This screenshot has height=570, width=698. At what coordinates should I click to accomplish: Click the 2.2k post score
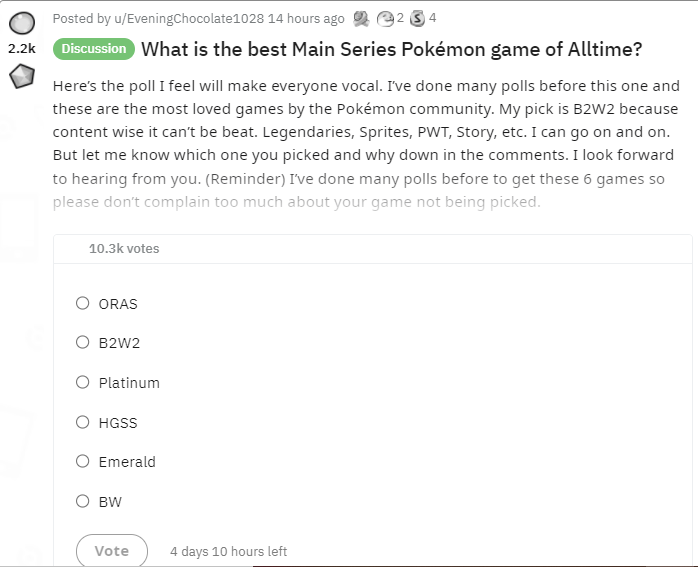tap(22, 48)
